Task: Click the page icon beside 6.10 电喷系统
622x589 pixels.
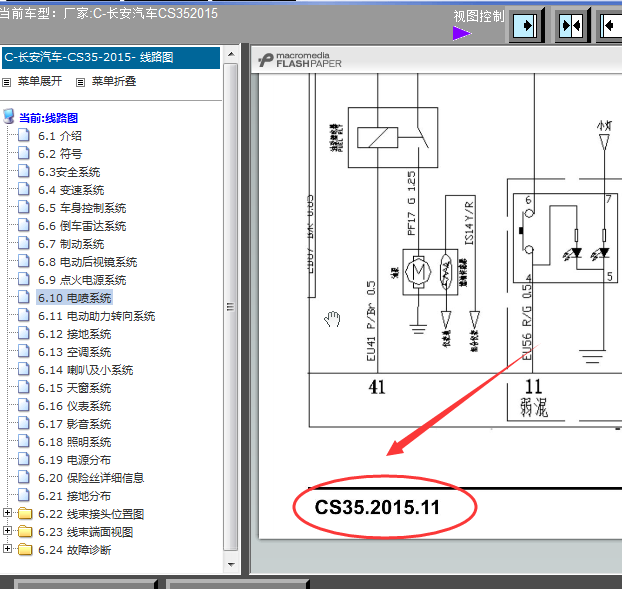Action: pyautogui.click(x=24, y=297)
